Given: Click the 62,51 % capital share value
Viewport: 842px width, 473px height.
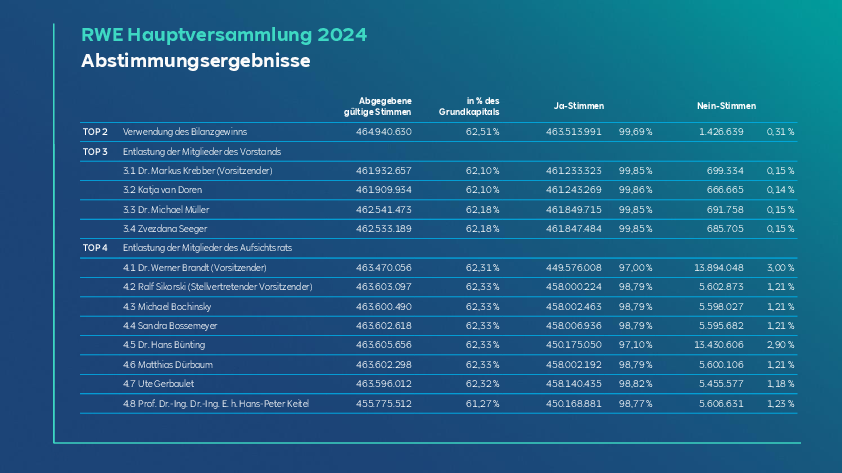Looking at the screenshot, I should point(482,132).
